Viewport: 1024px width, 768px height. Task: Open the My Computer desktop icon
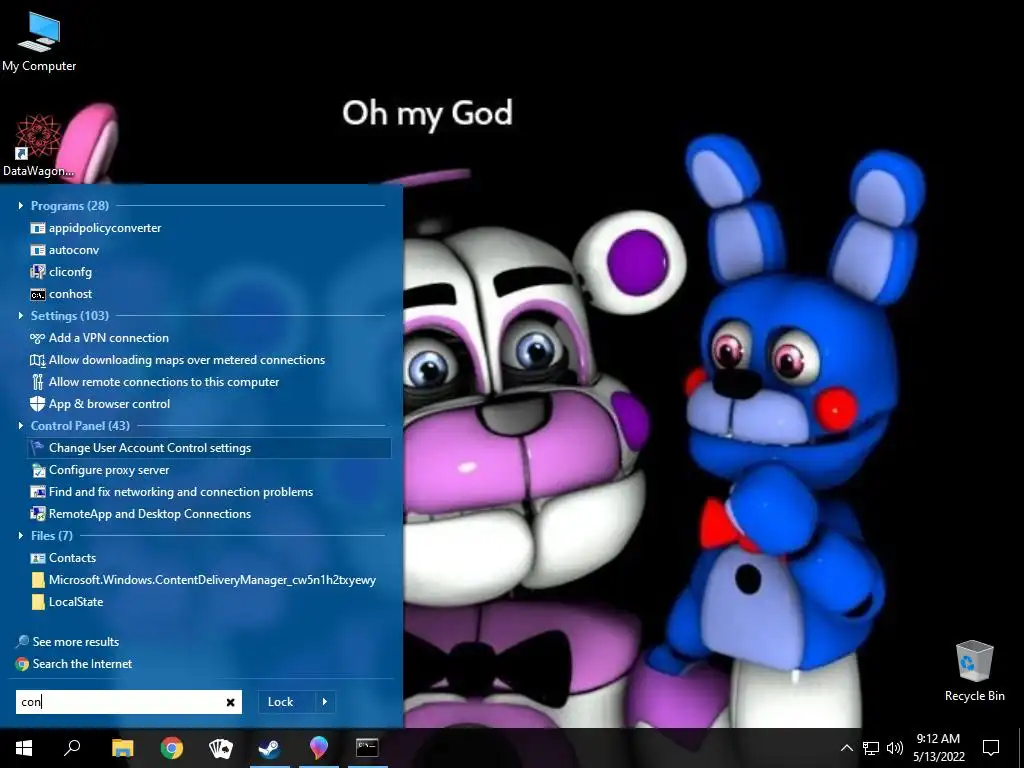(x=39, y=40)
